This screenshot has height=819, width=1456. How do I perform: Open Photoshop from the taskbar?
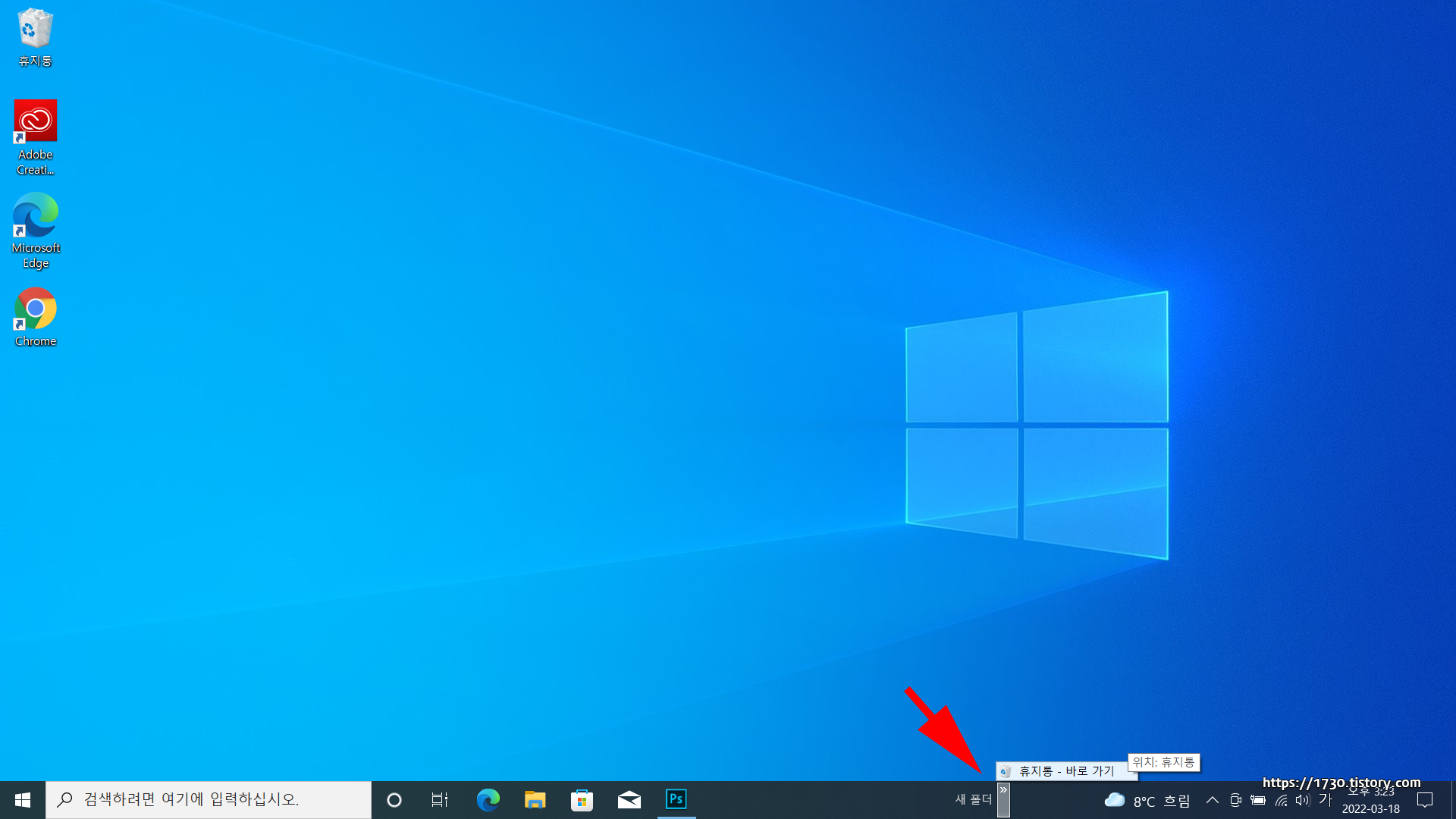tap(676, 799)
